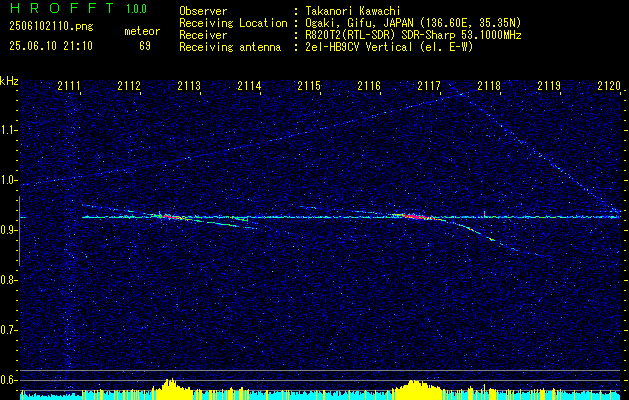The height and width of the screenshot is (400, 629).
Task: Click time marker 2113
Action: coord(189,86)
